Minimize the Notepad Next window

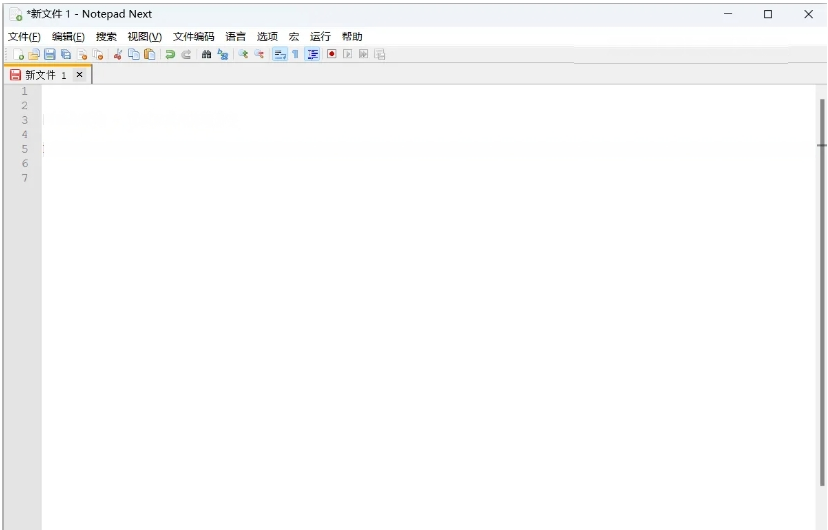pyautogui.click(x=728, y=14)
